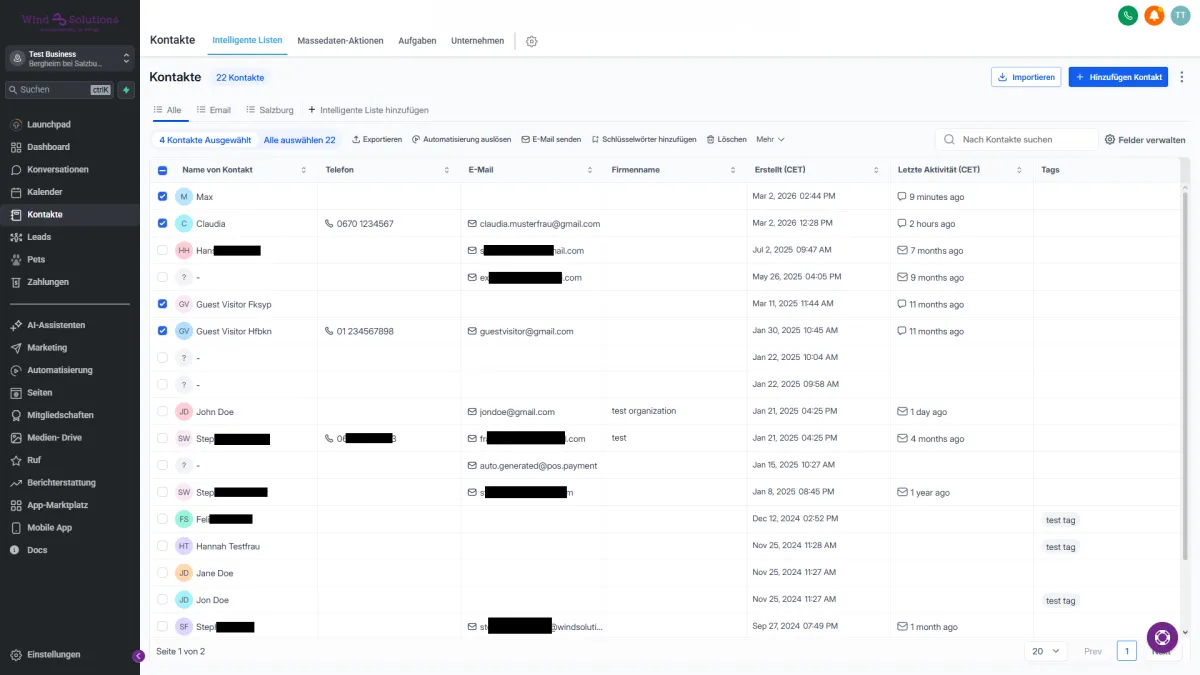Open the Mehr dropdown in the action bar

[770, 140]
